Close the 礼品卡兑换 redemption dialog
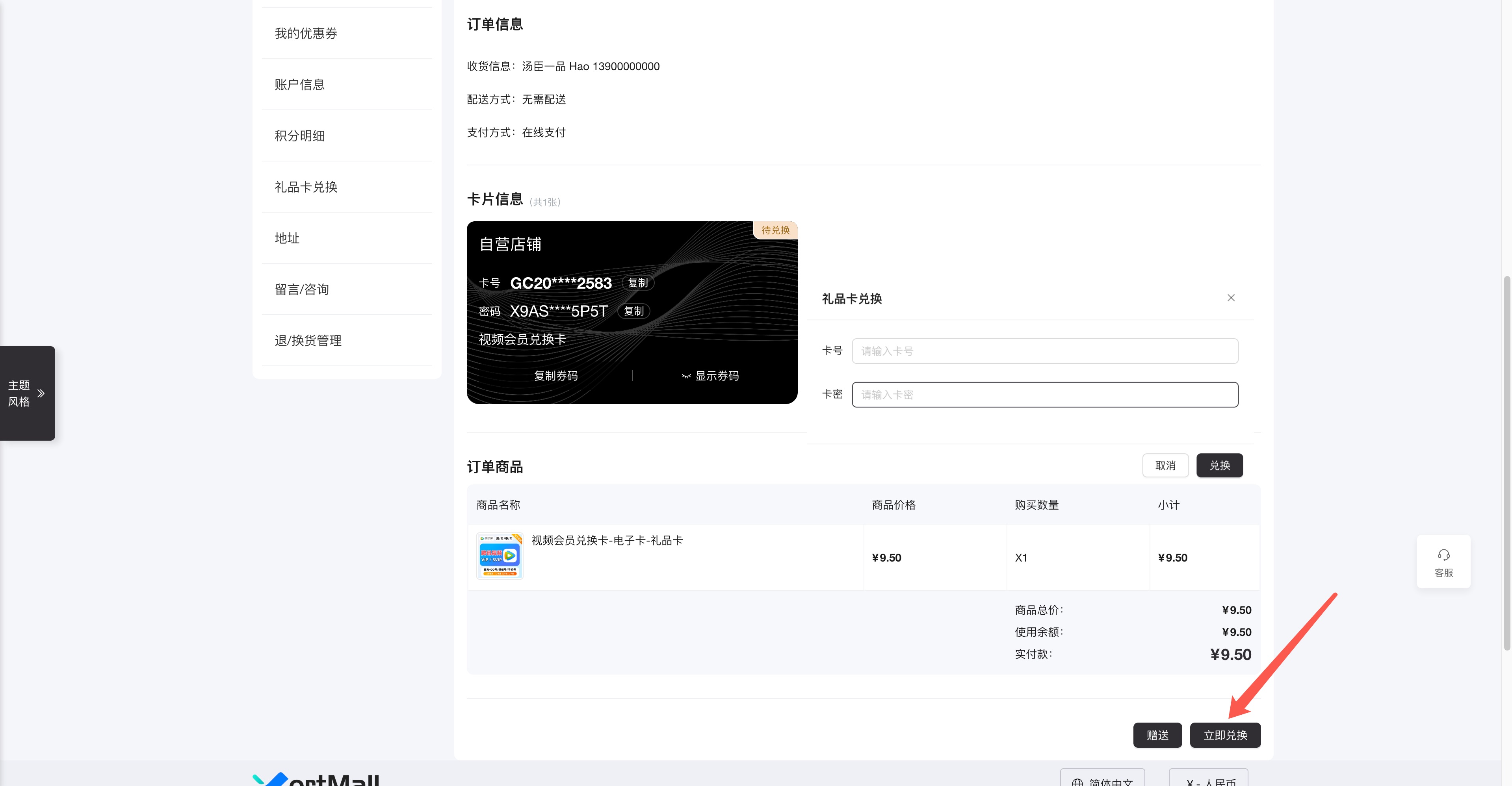 [1231, 297]
